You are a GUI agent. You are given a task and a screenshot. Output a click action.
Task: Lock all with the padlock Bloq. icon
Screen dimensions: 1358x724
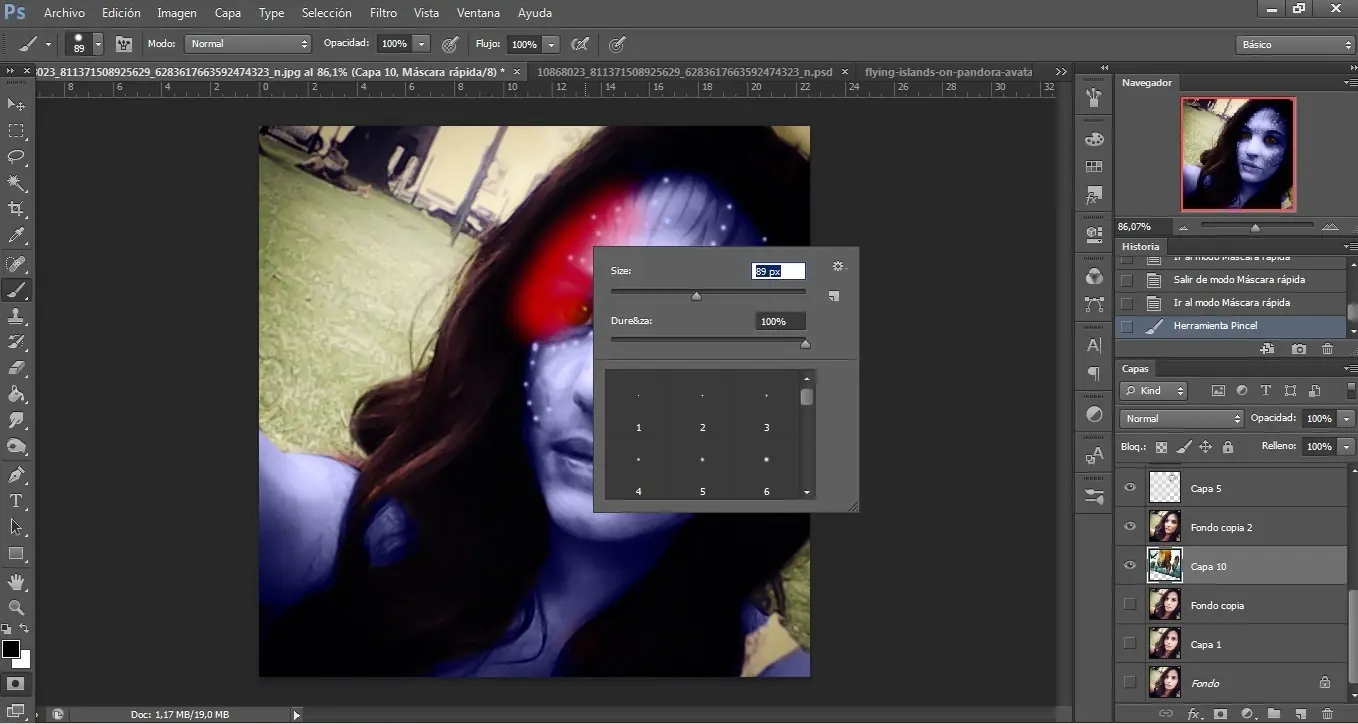pos(1228,447)
